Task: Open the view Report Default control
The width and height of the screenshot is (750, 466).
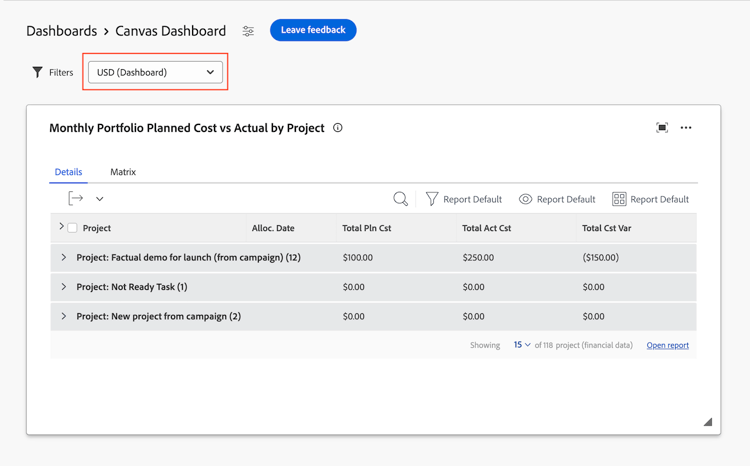Action: (x=556, y=199)
